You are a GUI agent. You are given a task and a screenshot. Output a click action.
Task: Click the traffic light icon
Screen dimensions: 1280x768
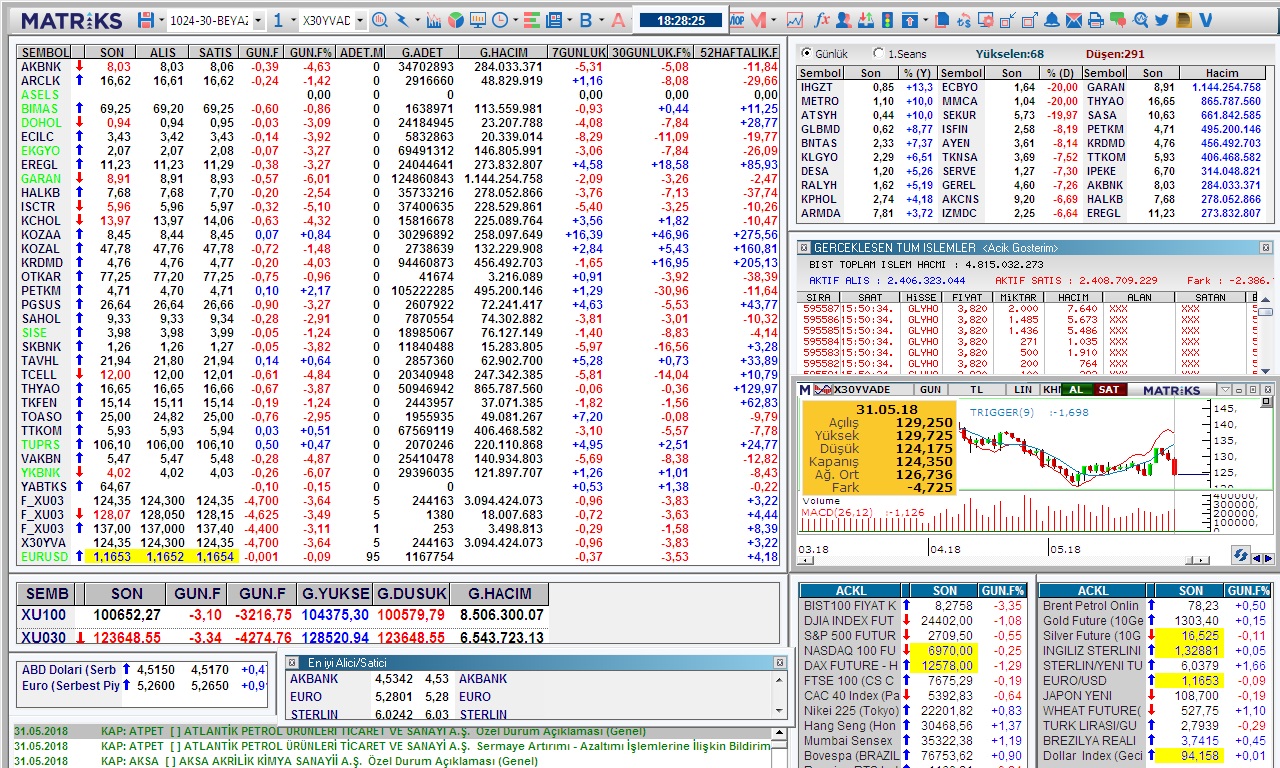887,20
